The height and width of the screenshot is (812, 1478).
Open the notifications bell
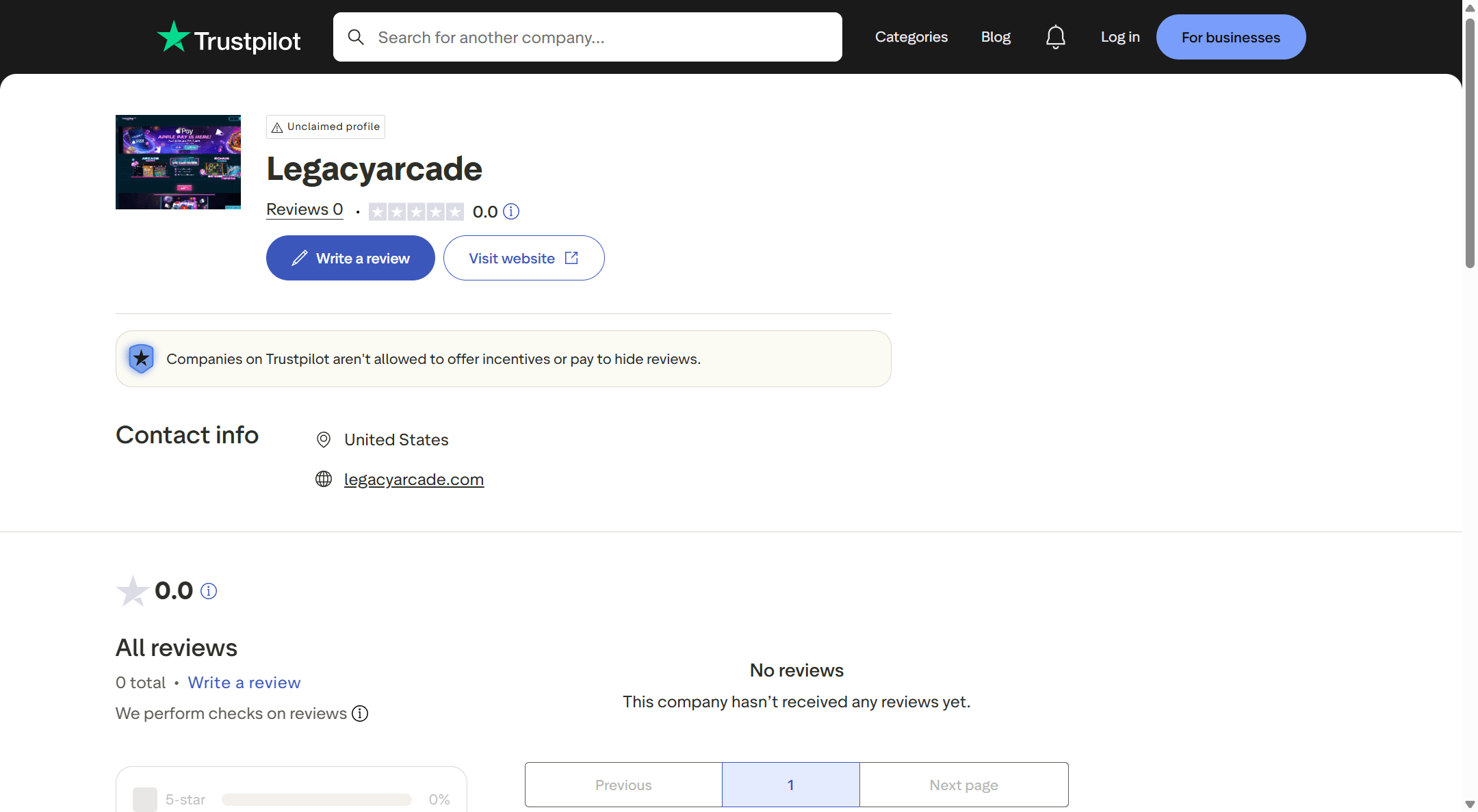tap(1055, 37)
